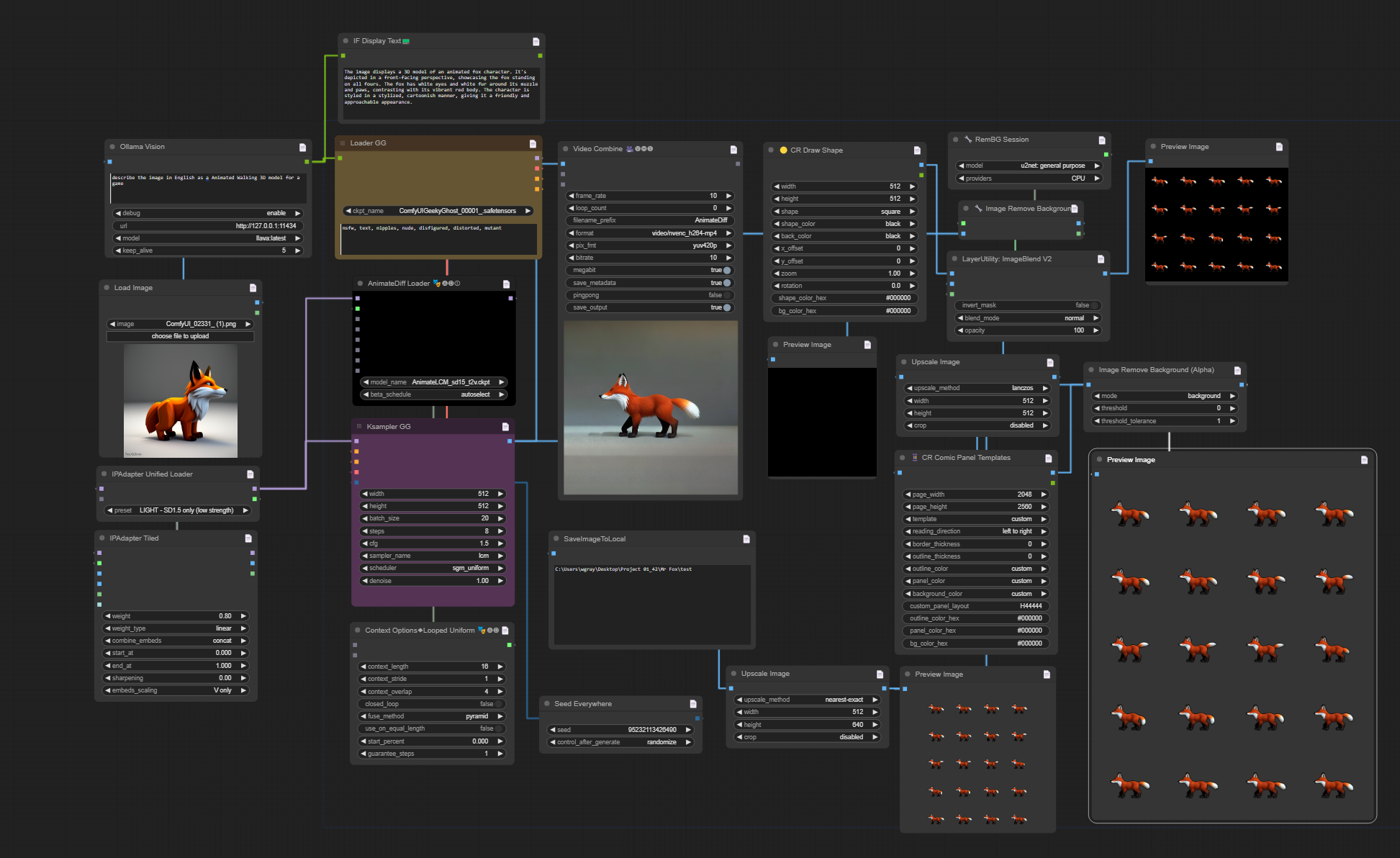Viewport: 1400px width, 858px height.
Task: Click document icon on CR Comic Panel Templates
Action: (x=1048, y=459)
